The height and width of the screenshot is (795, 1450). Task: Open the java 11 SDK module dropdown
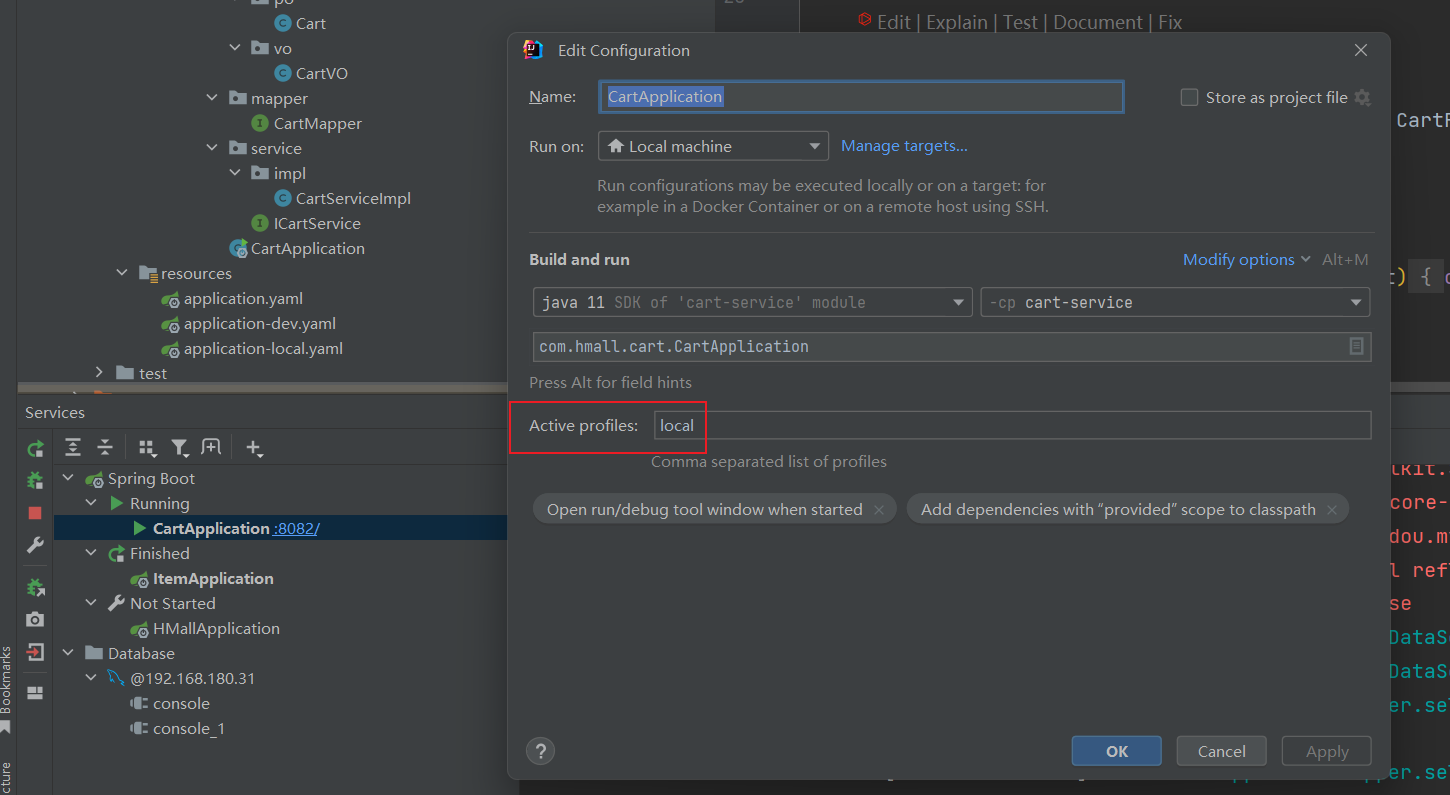tap(753, 302)
